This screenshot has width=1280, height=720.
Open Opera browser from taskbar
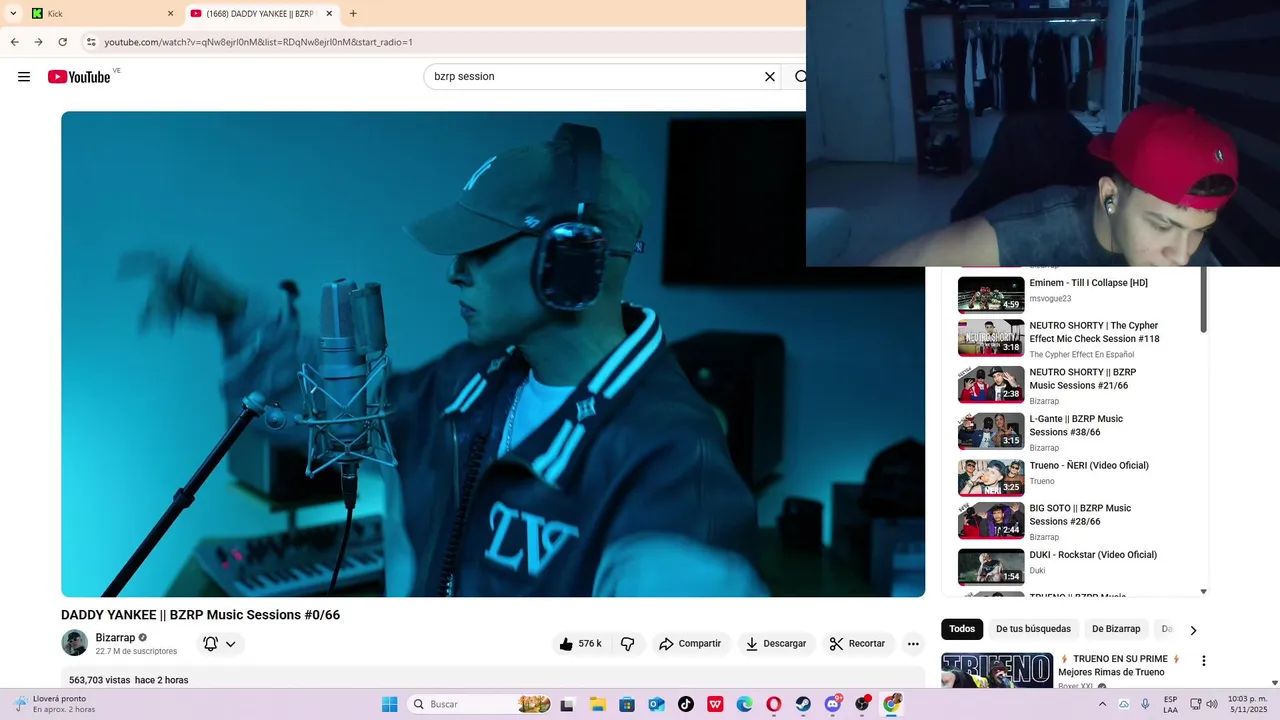pos(774,704)
